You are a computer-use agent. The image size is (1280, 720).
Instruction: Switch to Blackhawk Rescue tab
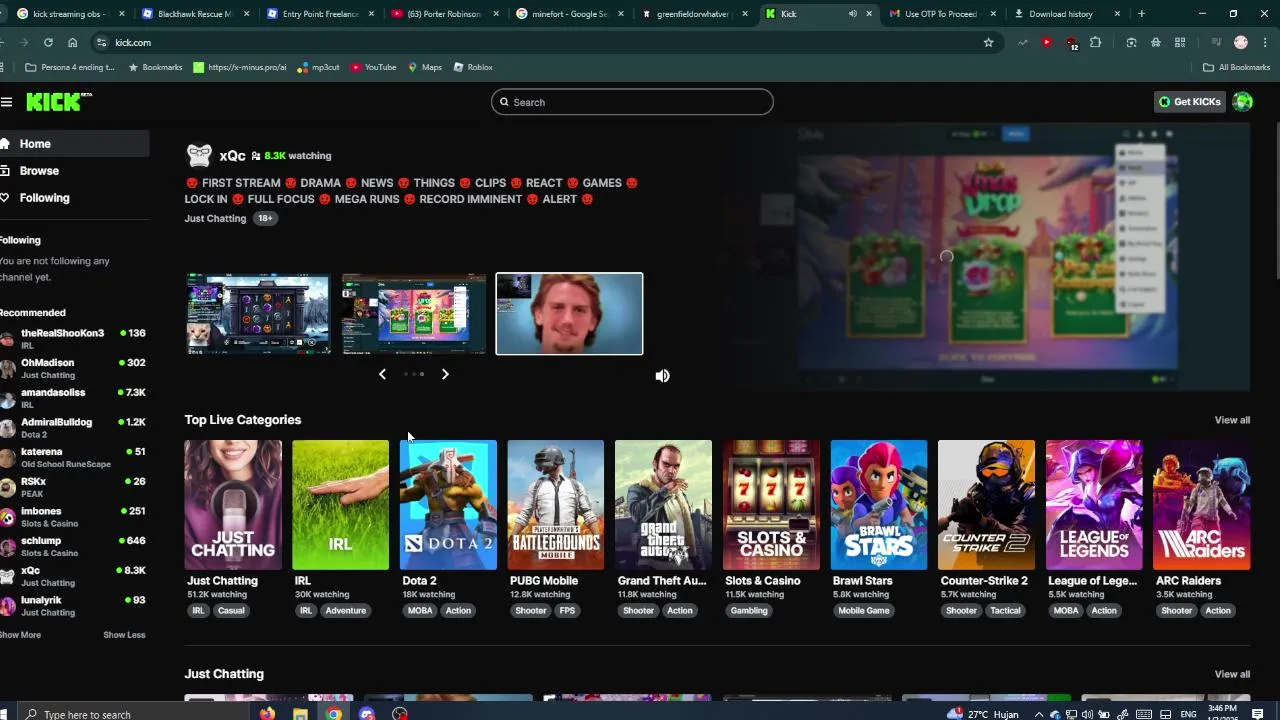coord(195,14)
